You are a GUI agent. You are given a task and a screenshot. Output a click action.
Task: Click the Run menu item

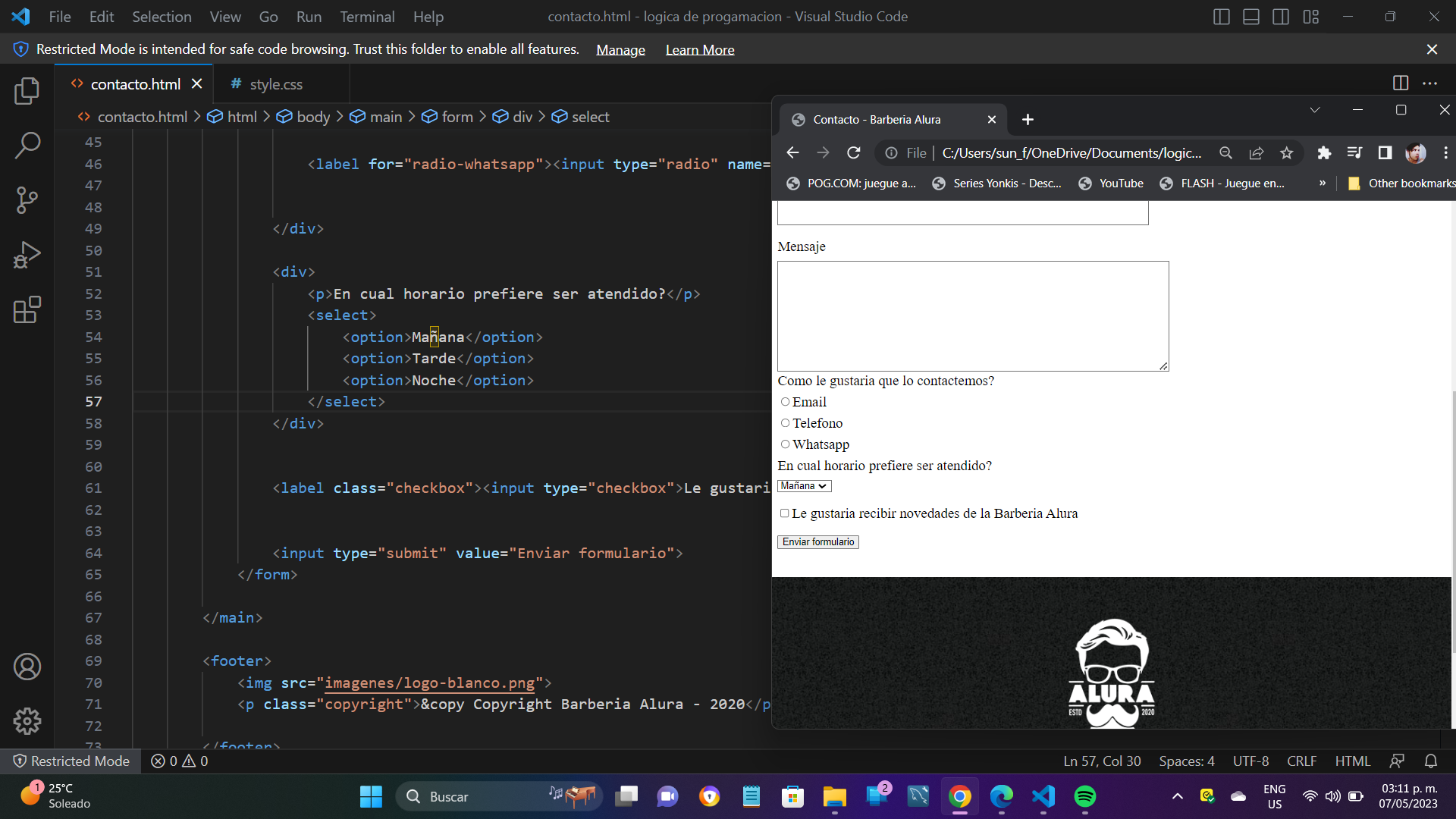[x=308, y=16]
